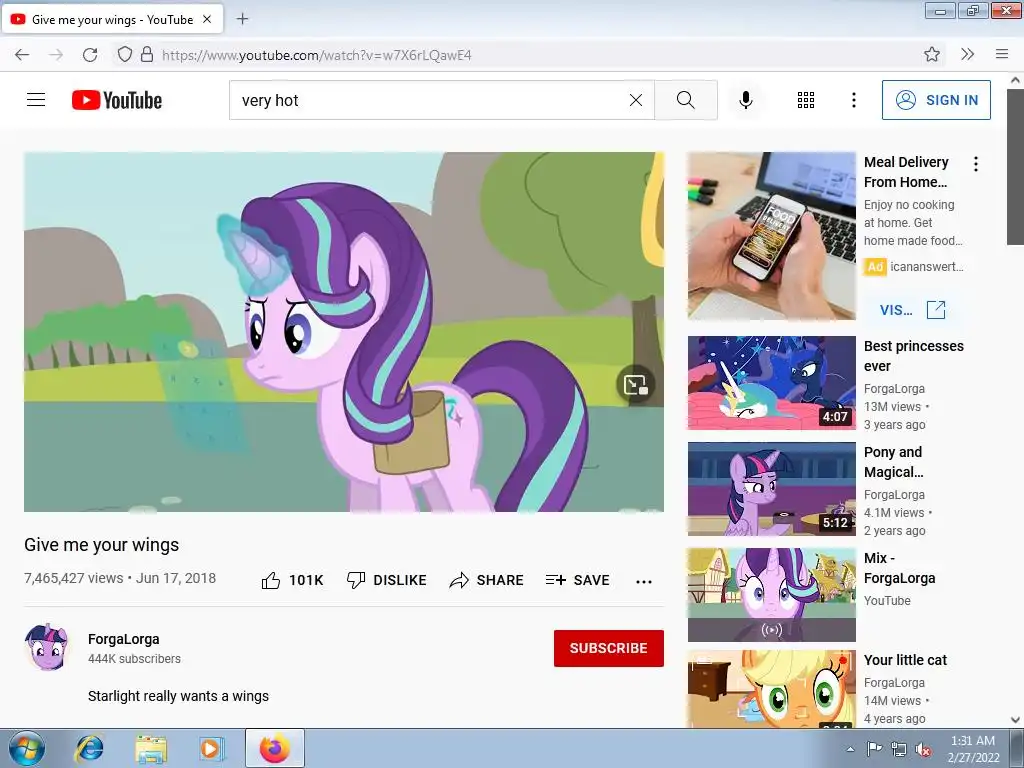
Task: Open the YouTube guide hamburger menu
Action: coord(36,100)
